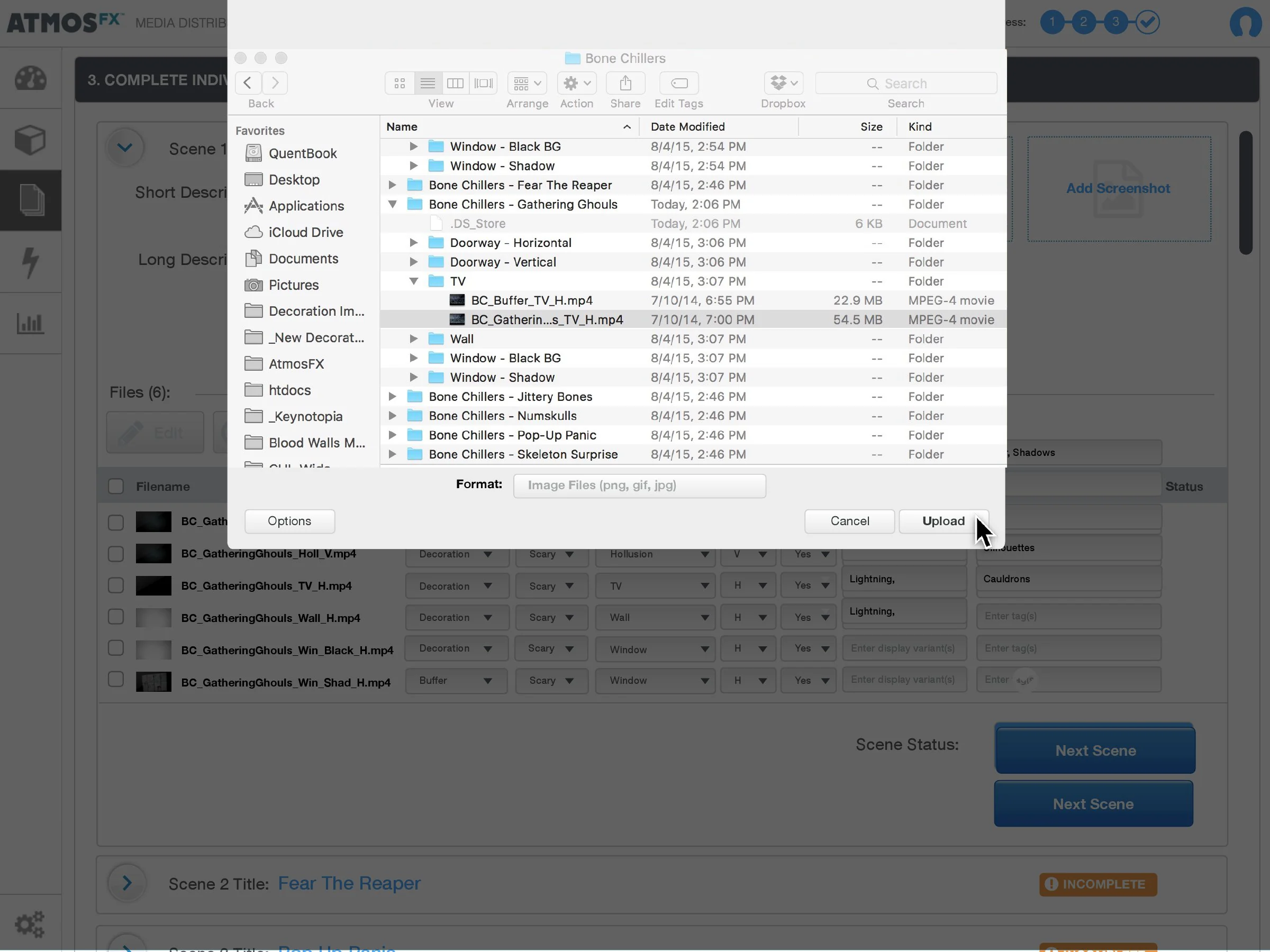Open the dashboard gauge icon in sidebar

[31, 79]
